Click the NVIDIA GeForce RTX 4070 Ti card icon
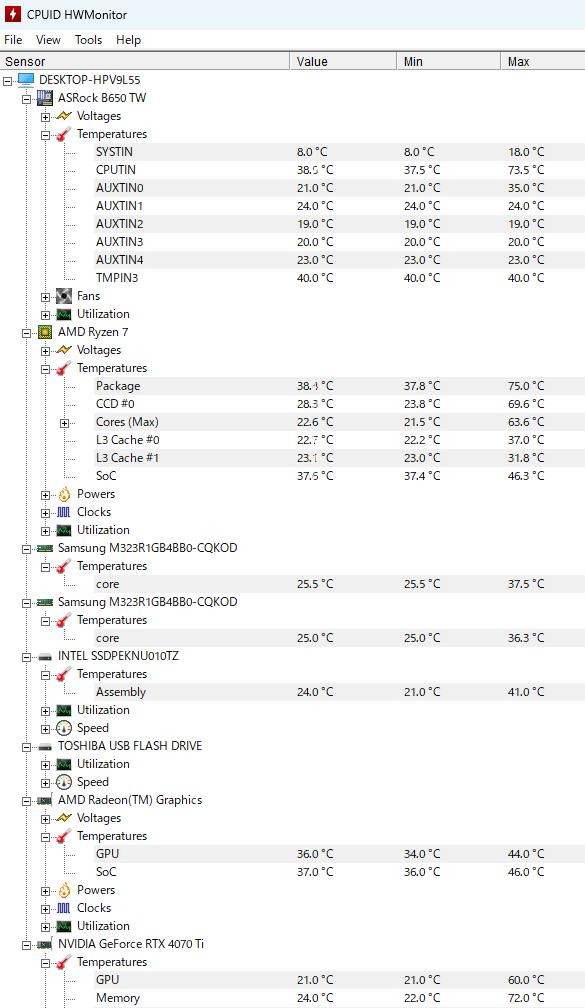The image size is (585, 1008). 44,944
